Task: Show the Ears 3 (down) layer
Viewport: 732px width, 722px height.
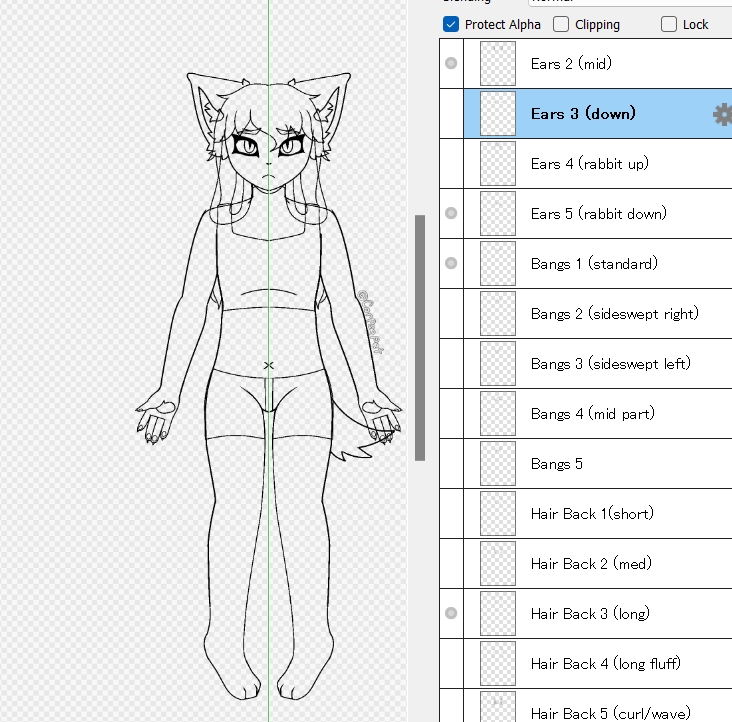Action: pyautogui.click(x=451, y=113)
